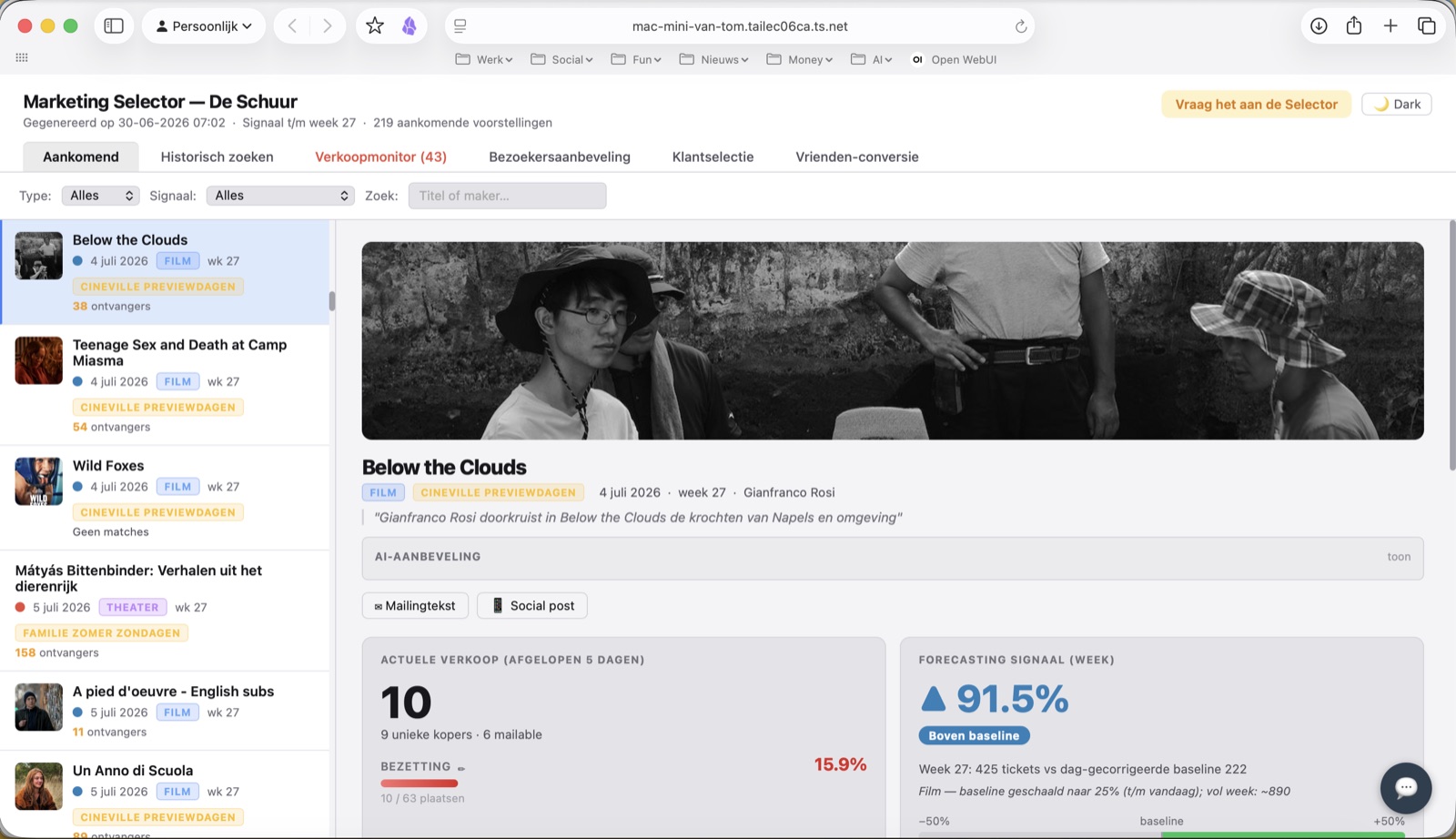Click 'Geen matches' under Wild Foxes
Screen dimensions: 1456x839
click(x=110, y=531)
